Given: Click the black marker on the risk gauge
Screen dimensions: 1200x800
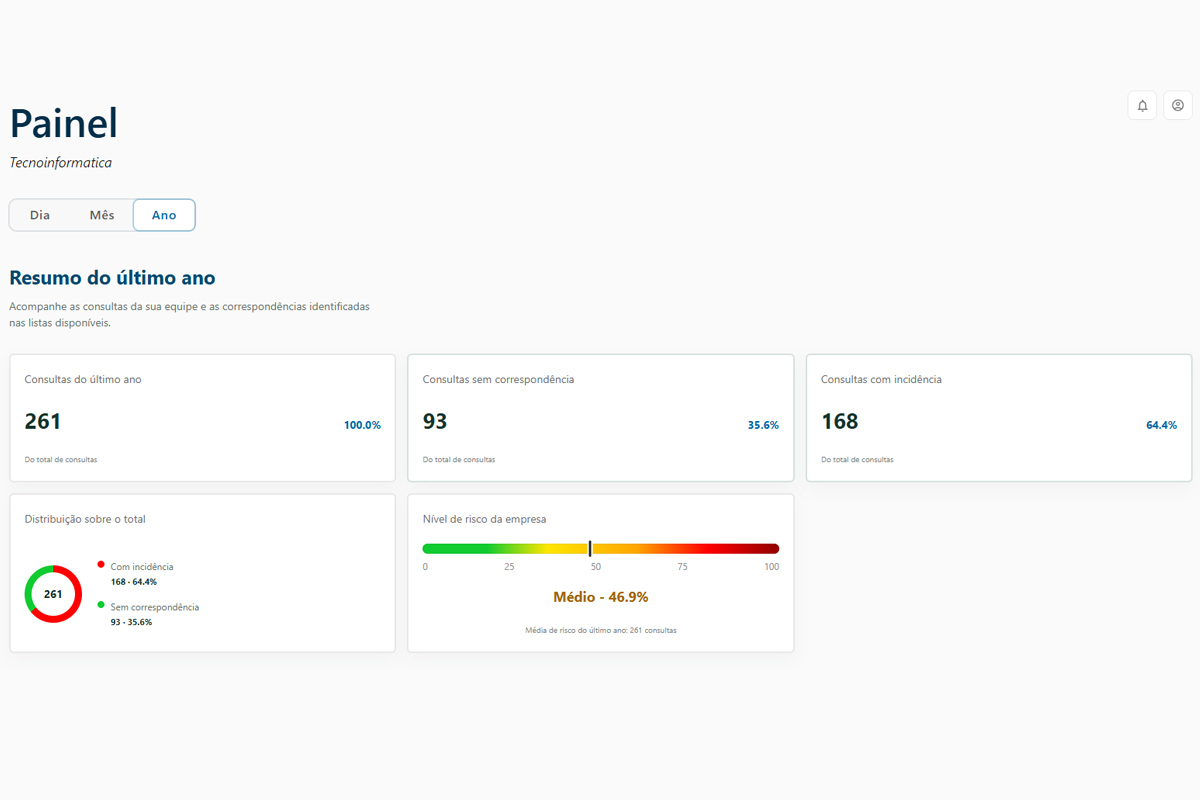Looking at the screenshot, I should (x=590, y=548).
